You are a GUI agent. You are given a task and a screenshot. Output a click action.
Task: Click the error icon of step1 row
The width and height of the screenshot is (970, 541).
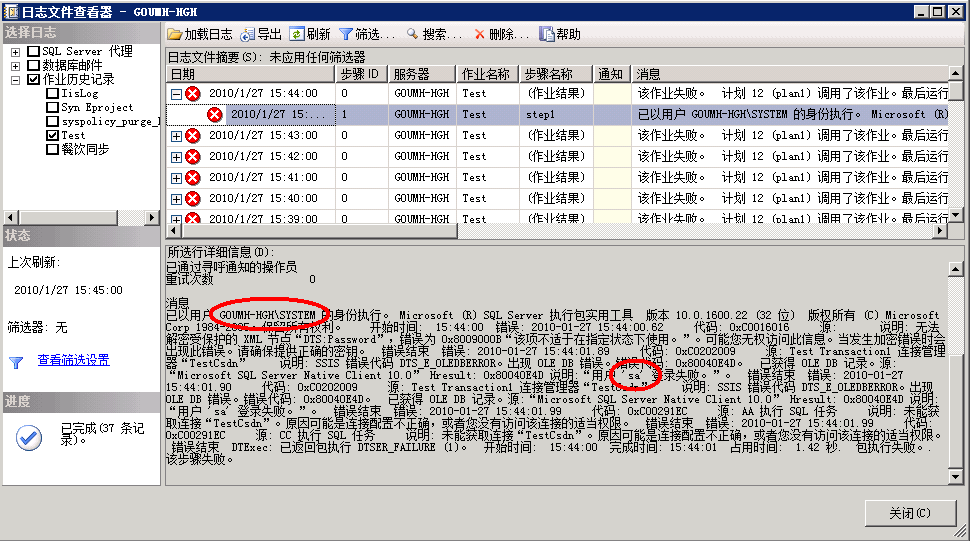(x=215, y=114)
